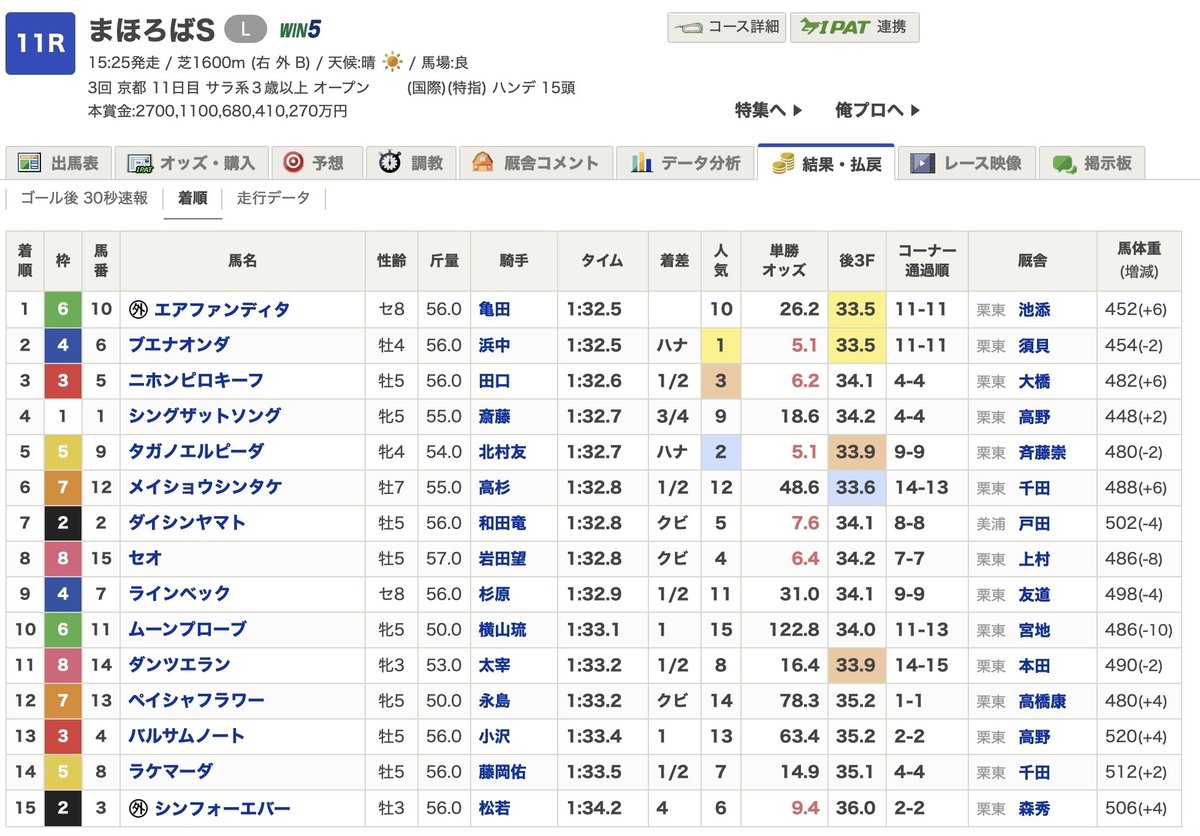This screenshot has height=836, width=1200.
Task: Click the 単勝オッズ column header
Action: click(784, 260)
